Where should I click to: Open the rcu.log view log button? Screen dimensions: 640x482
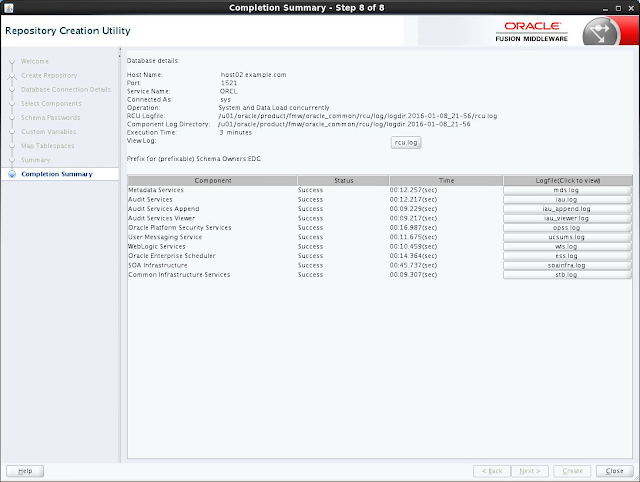tap(406, 142)
